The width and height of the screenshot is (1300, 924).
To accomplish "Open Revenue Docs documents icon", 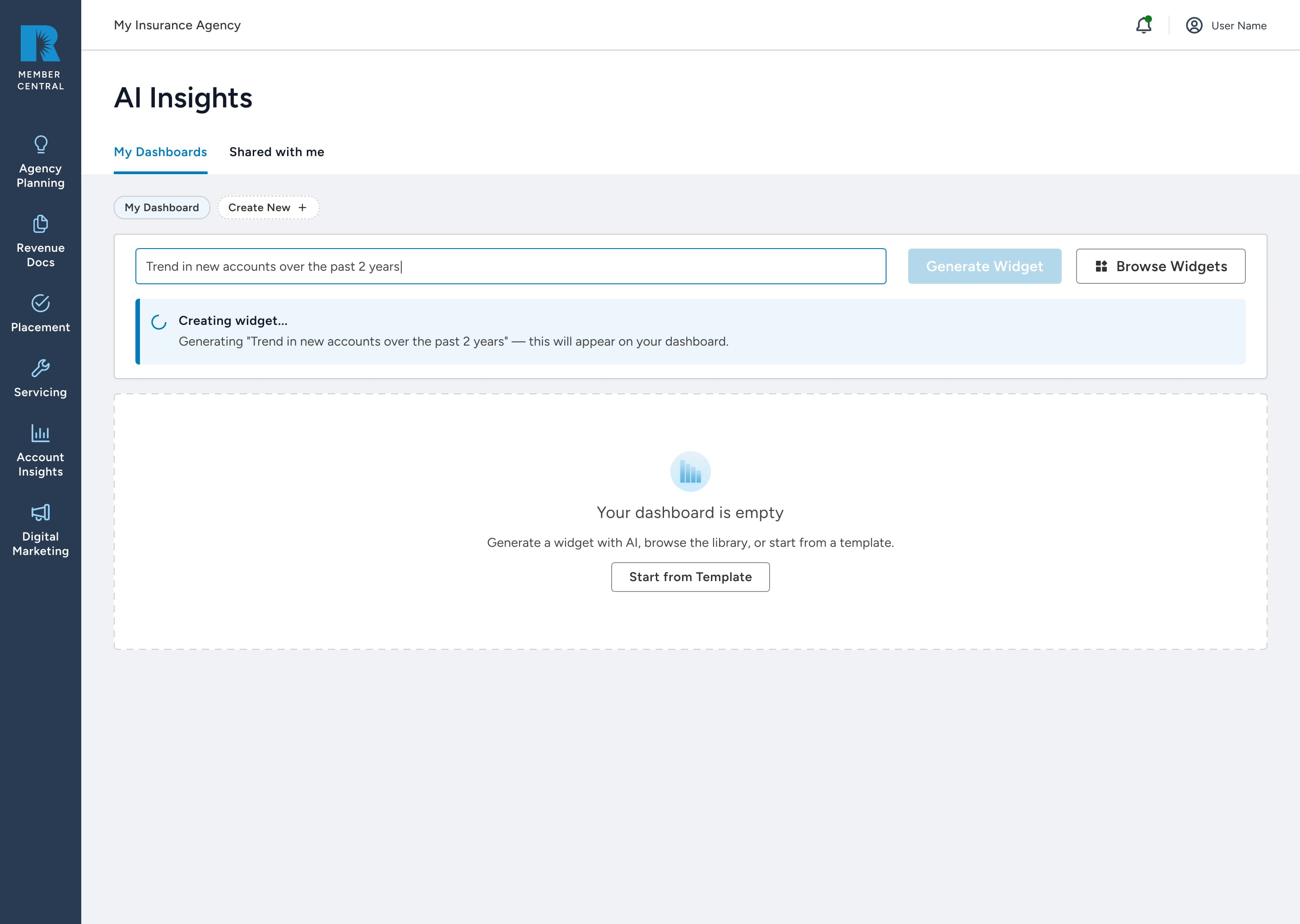I will 41,224.
